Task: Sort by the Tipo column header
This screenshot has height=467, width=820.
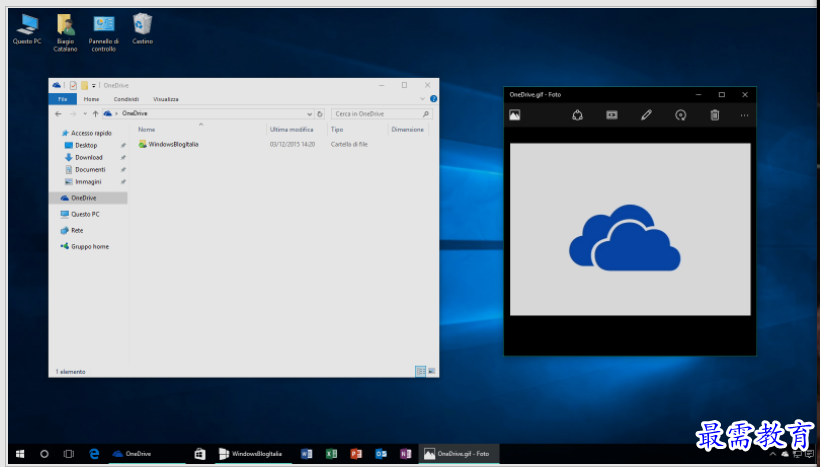Action: (337, 130)
